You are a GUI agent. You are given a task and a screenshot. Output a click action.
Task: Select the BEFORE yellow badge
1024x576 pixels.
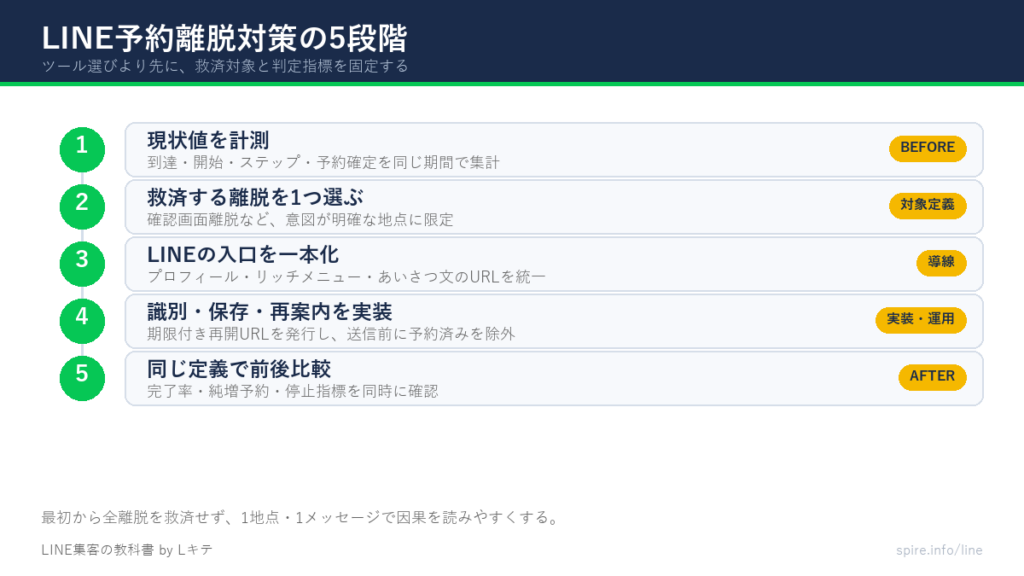pos(927,148)
